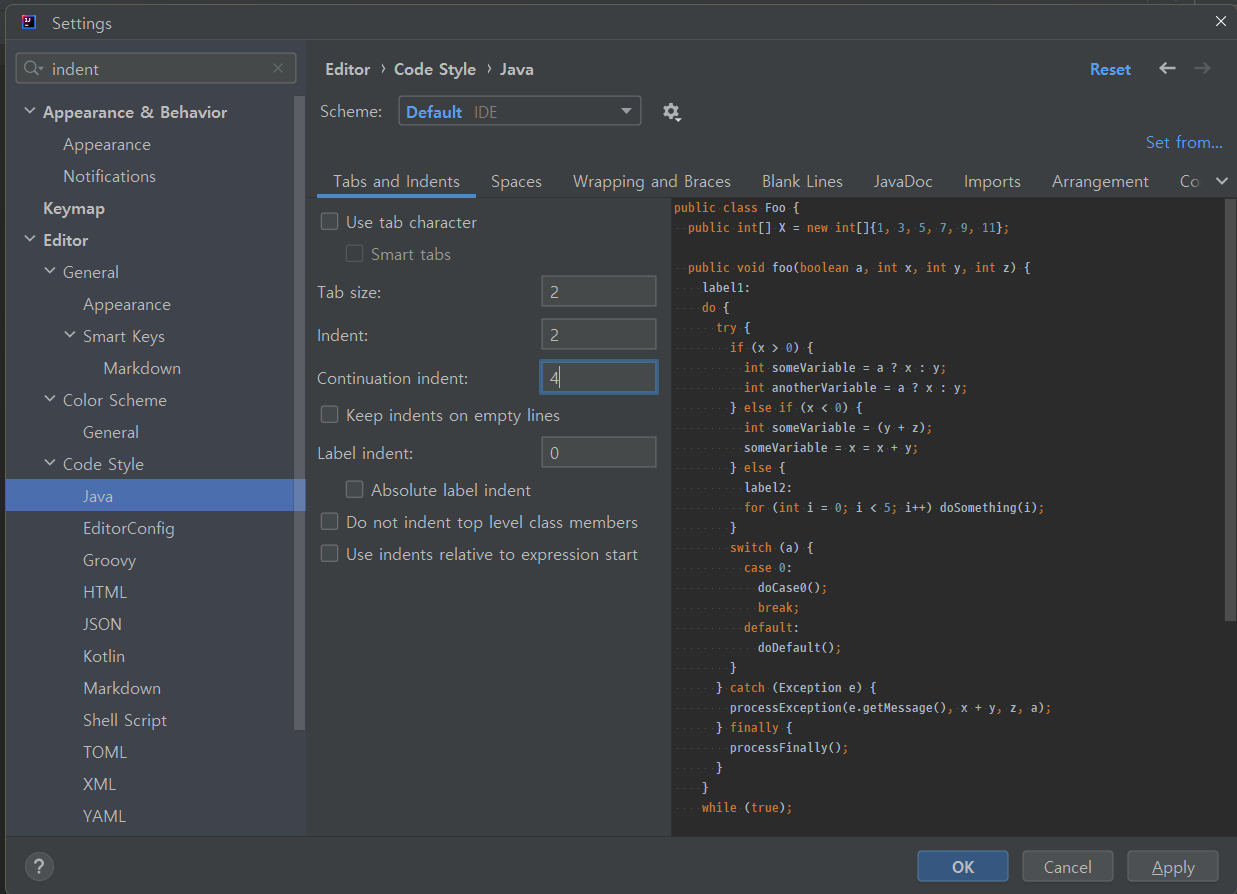This screenshot has width=1237, height=894.
Task: Collapse the Appearance & Behavior section
Action: (x=29, y=112)
